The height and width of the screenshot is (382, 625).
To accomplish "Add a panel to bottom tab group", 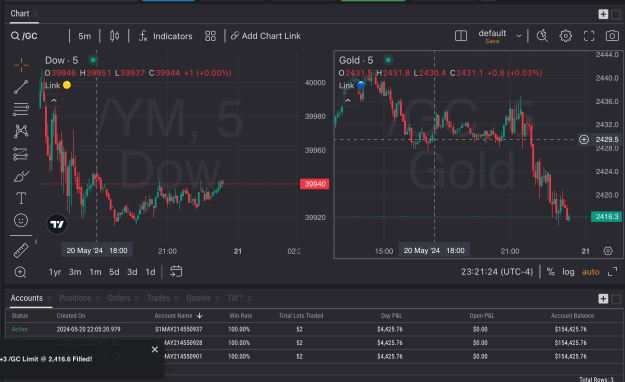I will coord(603,299).
